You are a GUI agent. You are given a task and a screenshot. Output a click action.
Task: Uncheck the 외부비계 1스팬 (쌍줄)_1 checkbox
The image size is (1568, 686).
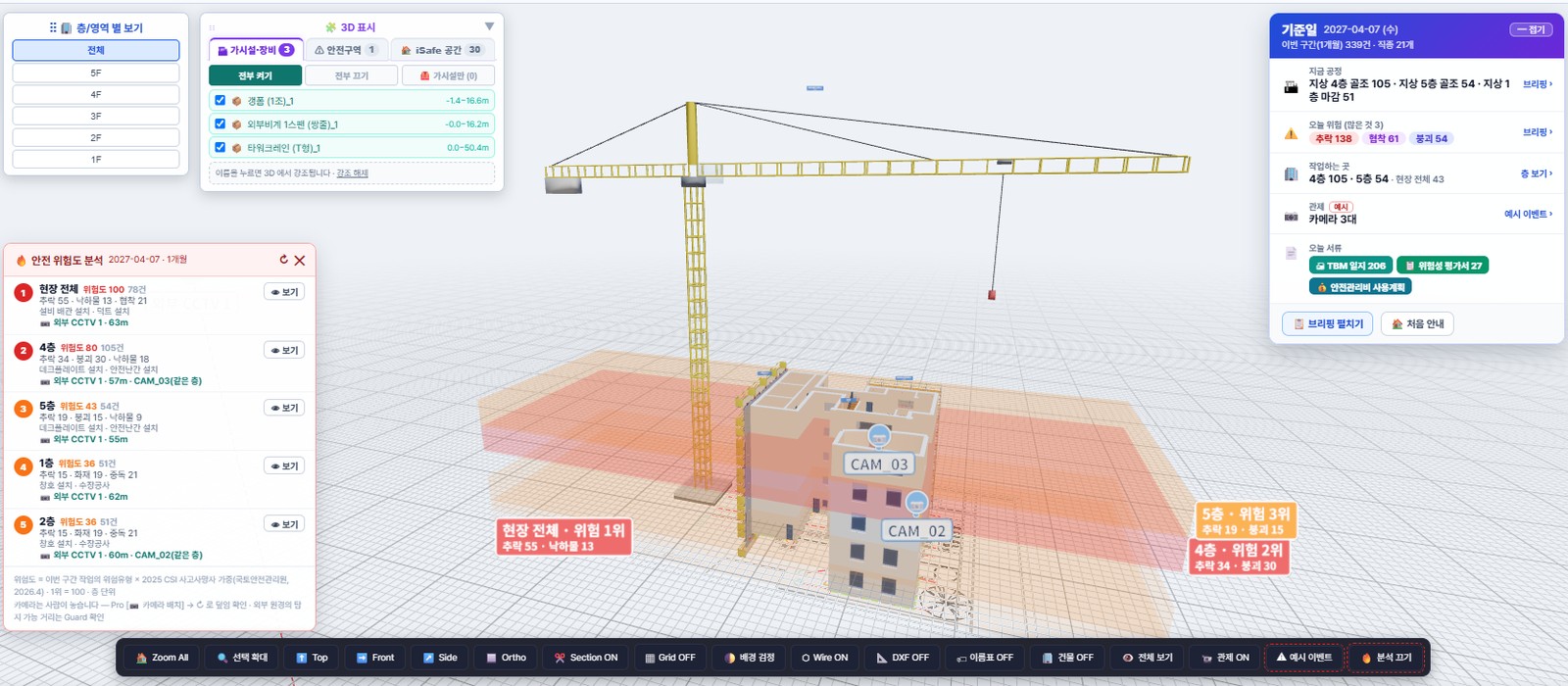tap(220, 123)
